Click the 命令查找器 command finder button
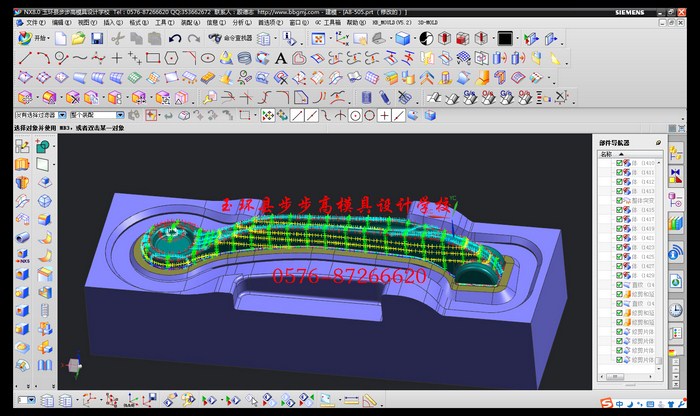 coord(228,38)
